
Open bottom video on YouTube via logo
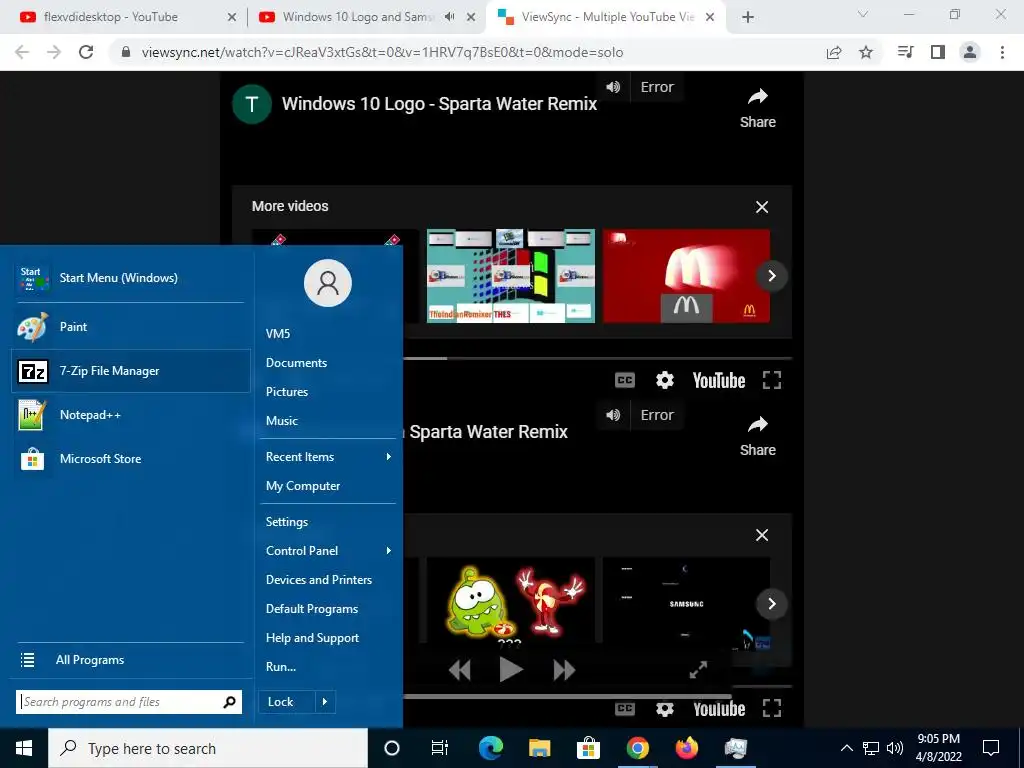[x=719, y=709]
